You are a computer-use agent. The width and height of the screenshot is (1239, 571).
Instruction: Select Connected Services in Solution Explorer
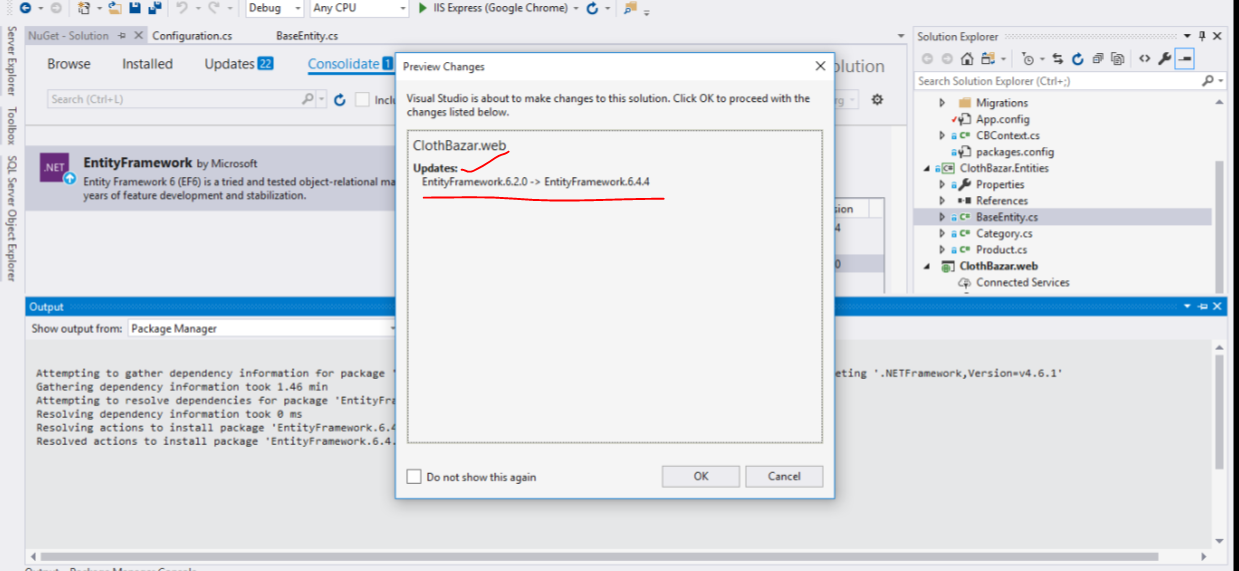pyautogui.click(x=1022, y=282)
